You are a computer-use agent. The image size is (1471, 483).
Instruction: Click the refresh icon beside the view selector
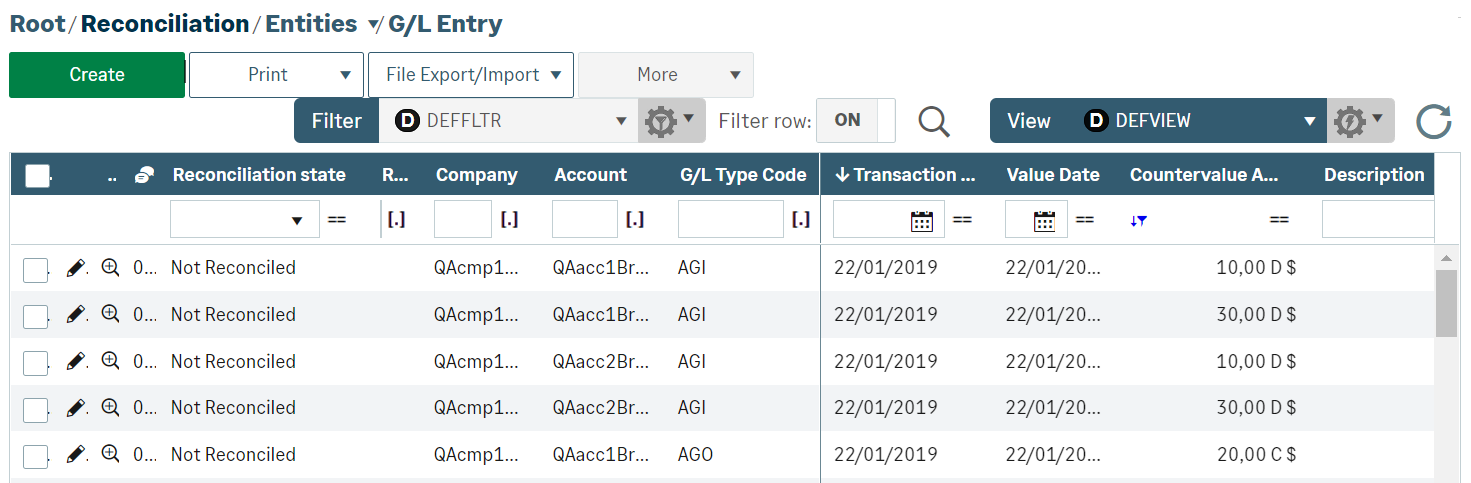click(x=1433, y=121)
